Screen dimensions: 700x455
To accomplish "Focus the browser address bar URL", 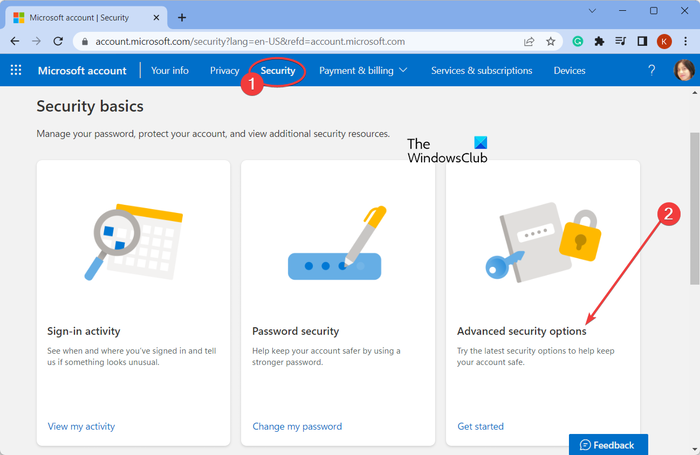I will click(x=250, y=42).
